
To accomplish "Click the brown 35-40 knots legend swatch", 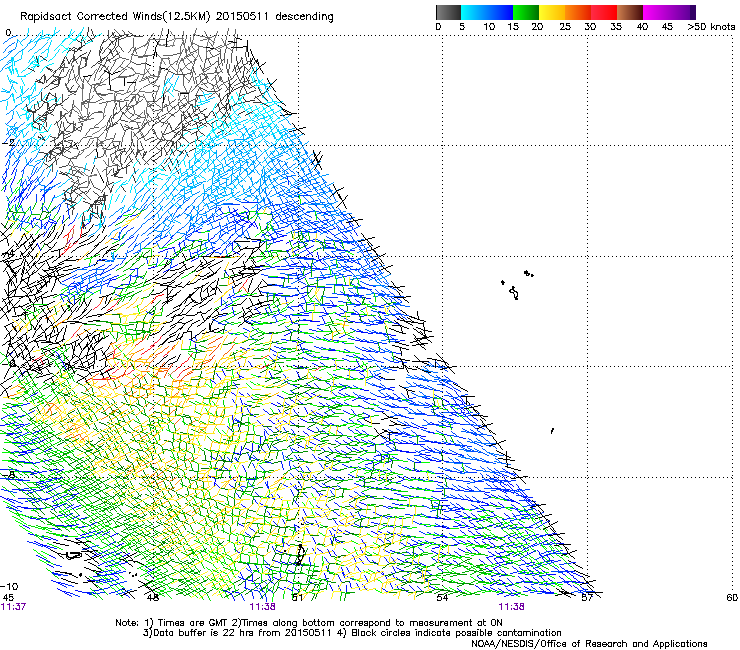I will tap(630, 12).
